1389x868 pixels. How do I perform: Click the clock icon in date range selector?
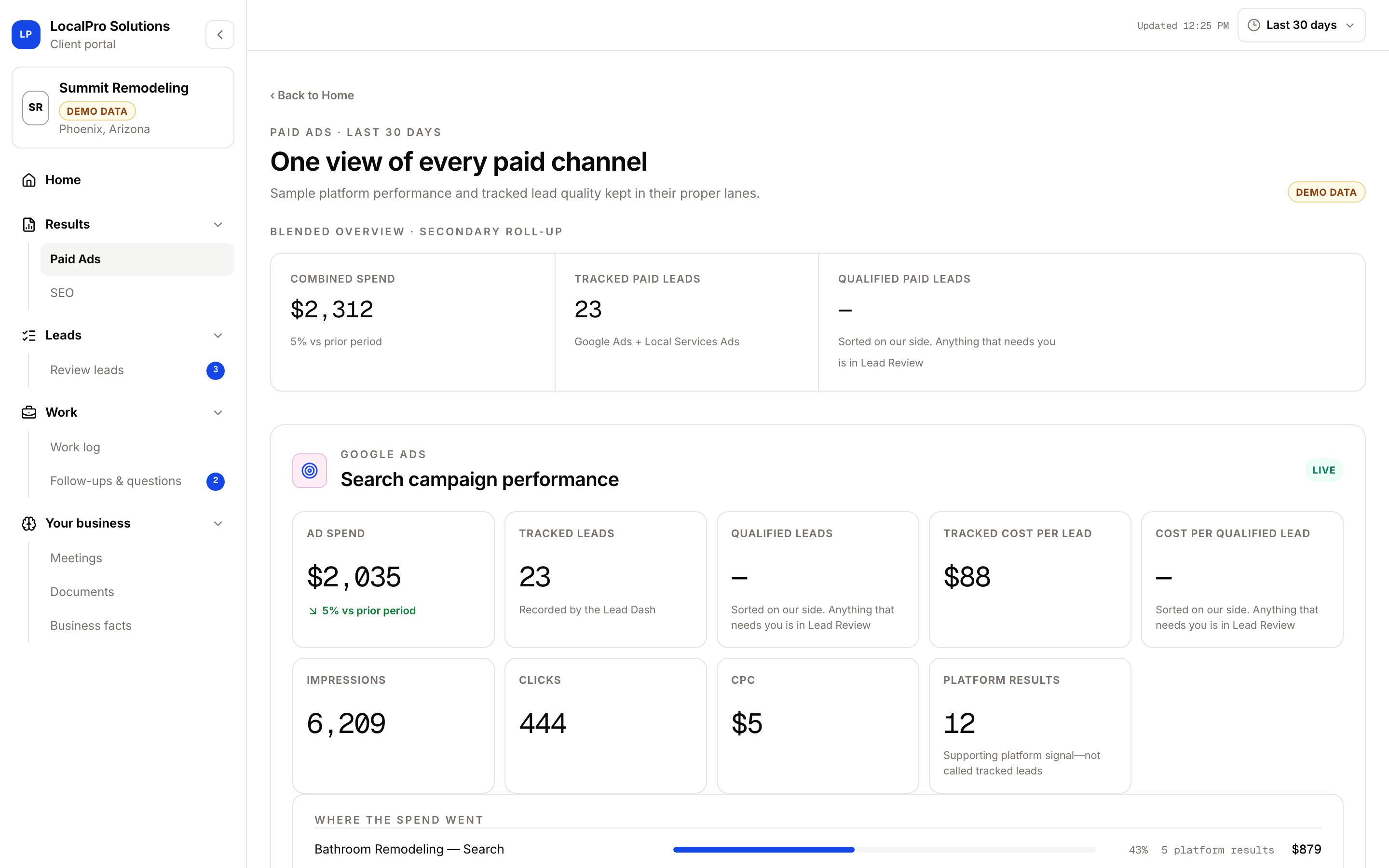coord(1253,25)
